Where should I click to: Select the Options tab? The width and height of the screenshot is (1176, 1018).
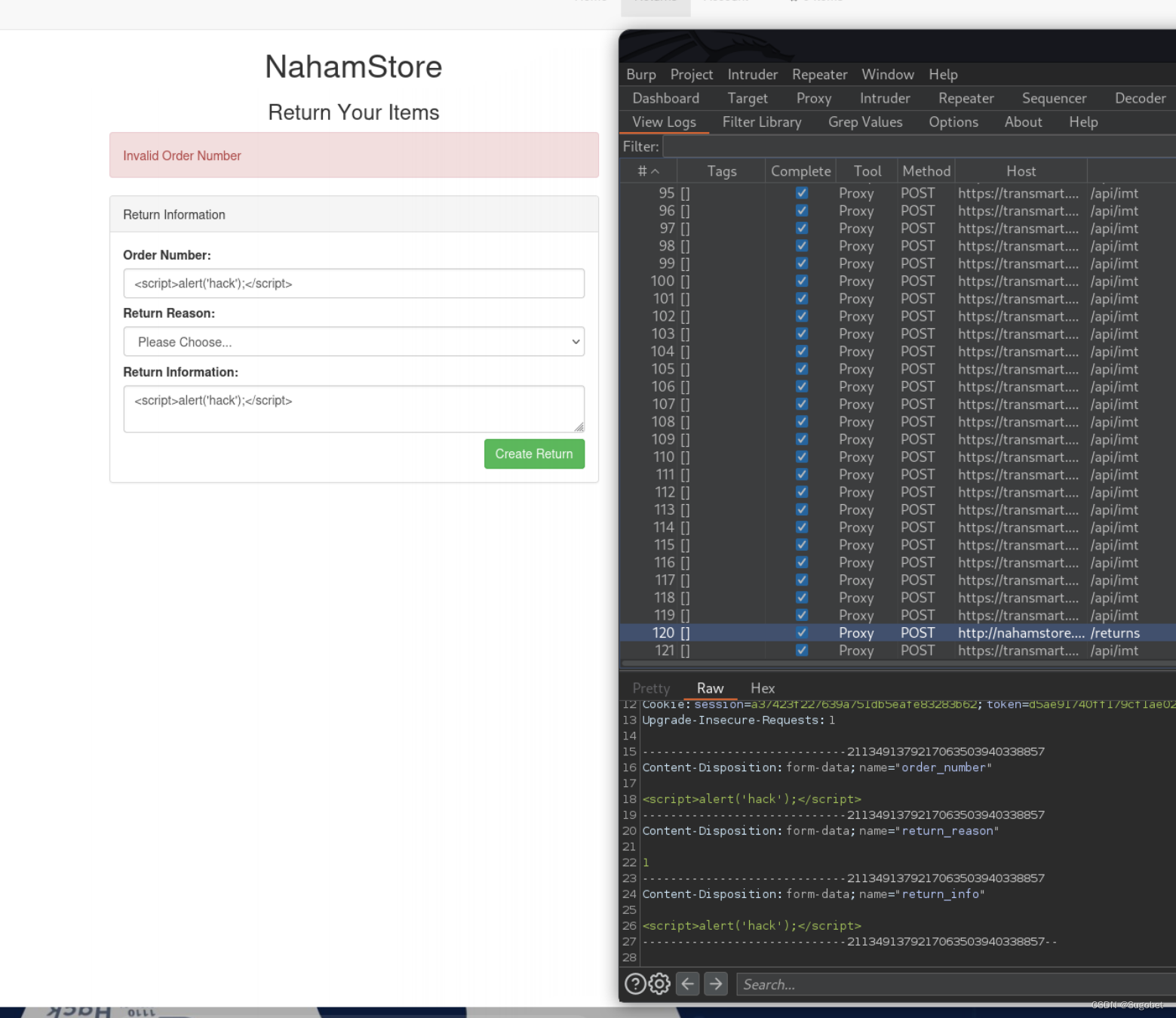(x=953, y=122)
